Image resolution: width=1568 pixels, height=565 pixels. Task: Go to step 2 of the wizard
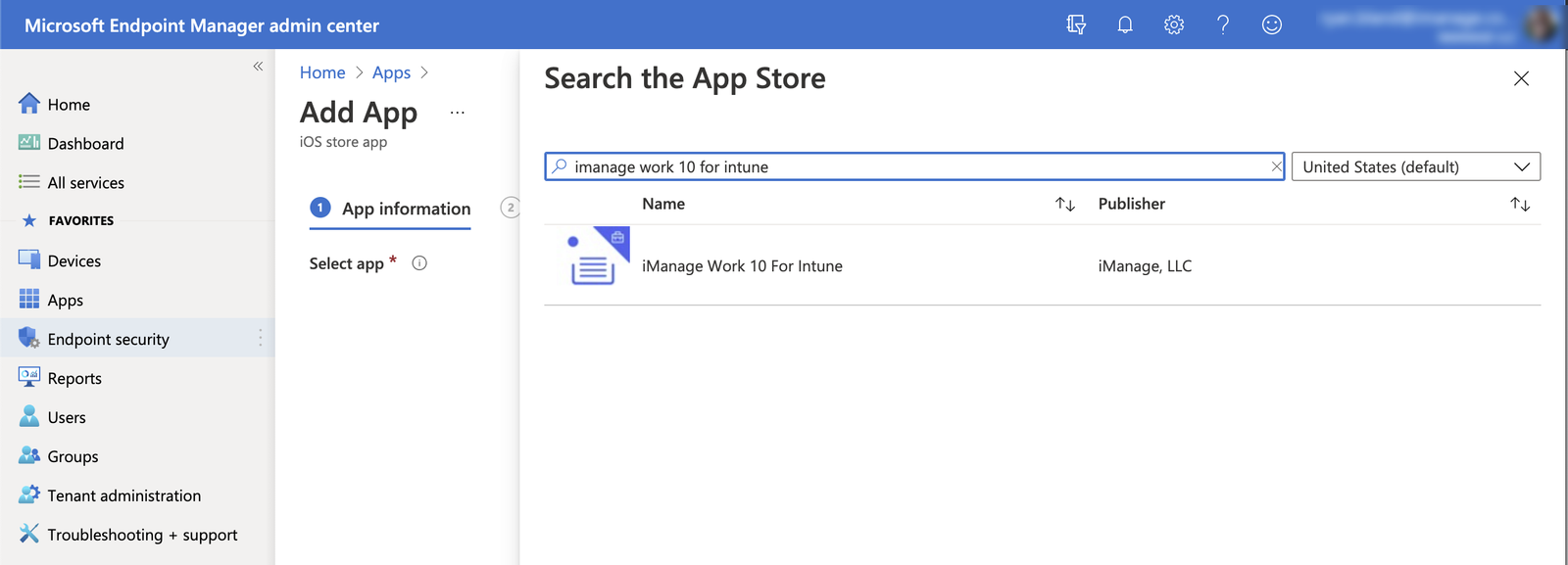click(x=510, y=208)
